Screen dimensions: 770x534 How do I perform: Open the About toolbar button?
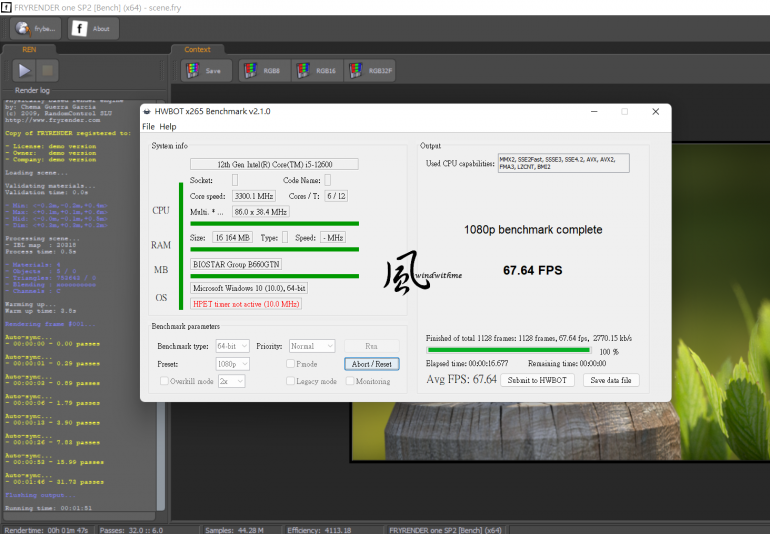(92, 29)
